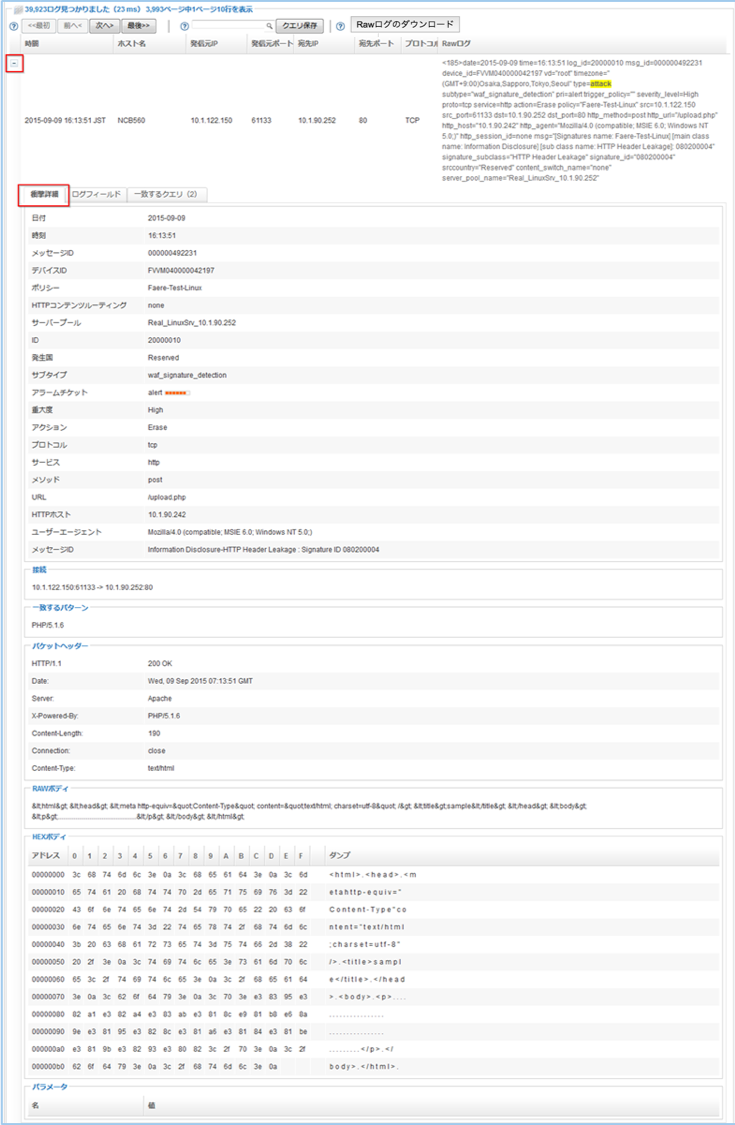
Task: Select the TCP protocol cell
Action: (412, 121)
